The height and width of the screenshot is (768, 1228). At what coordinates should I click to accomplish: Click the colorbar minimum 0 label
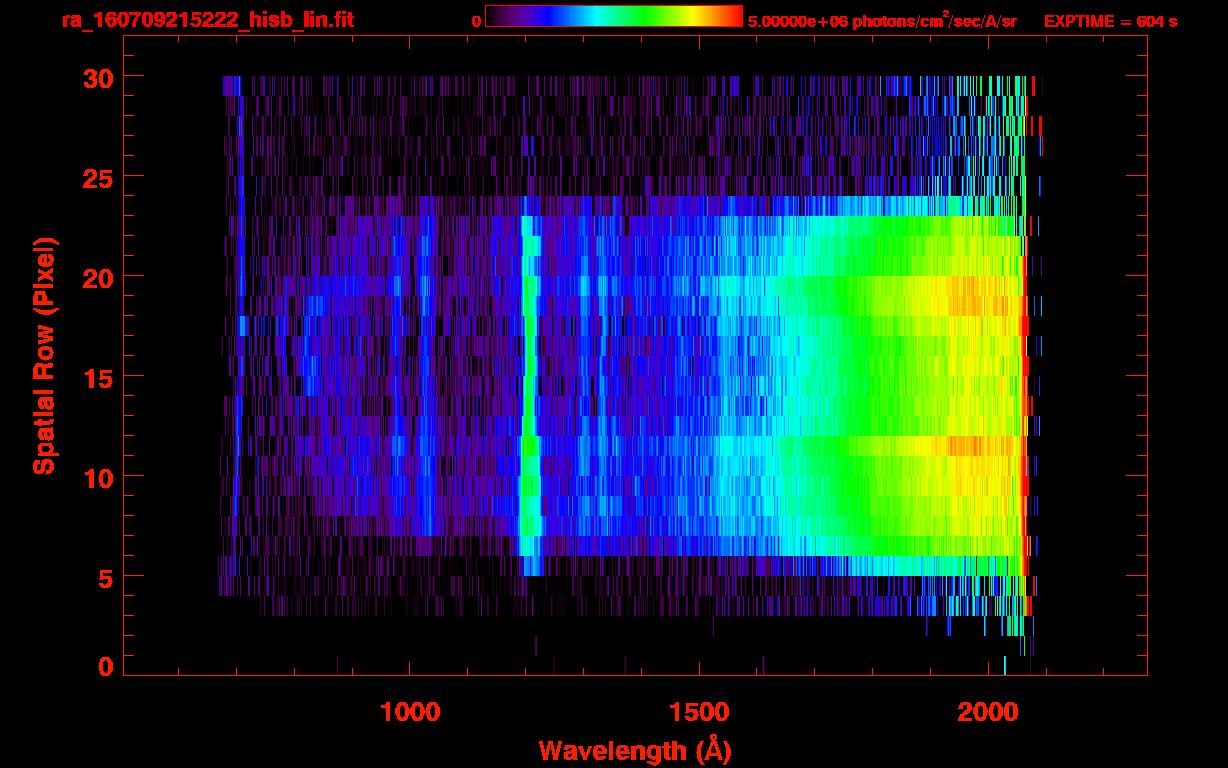pos(476,21)
